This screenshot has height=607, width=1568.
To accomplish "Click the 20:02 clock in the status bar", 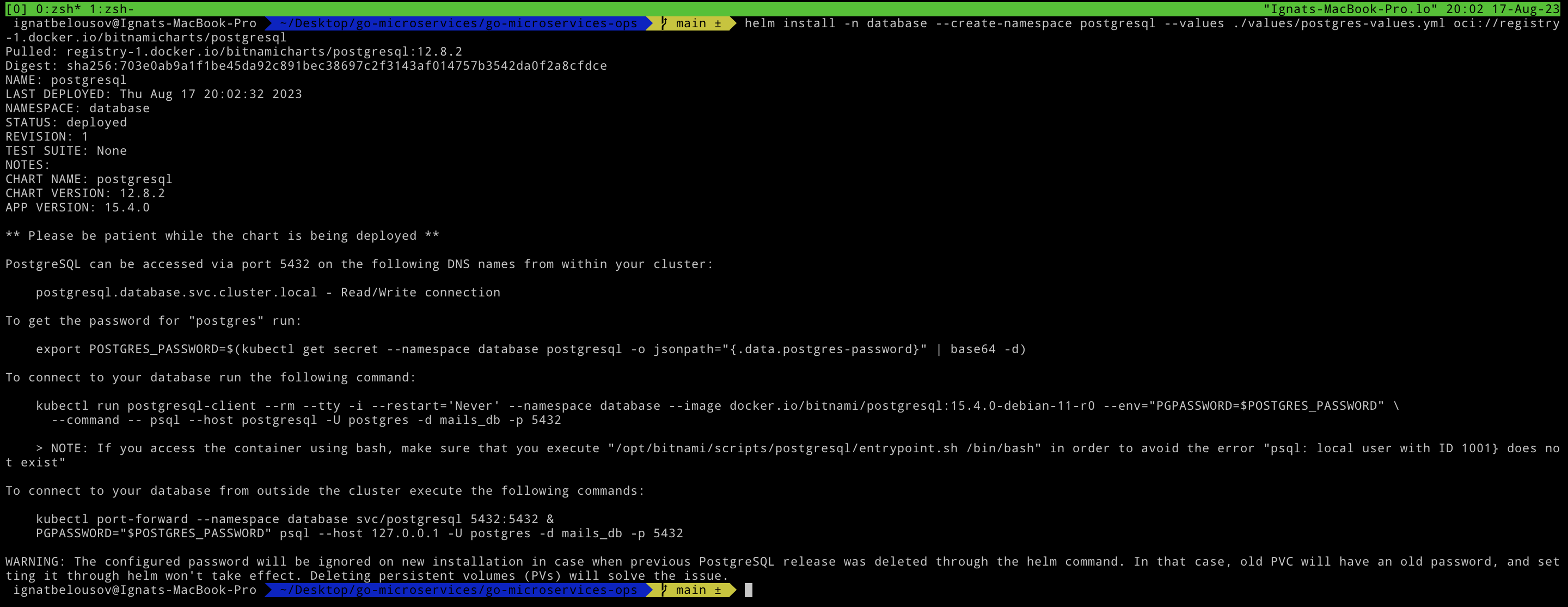I will tap(1464, 9).
